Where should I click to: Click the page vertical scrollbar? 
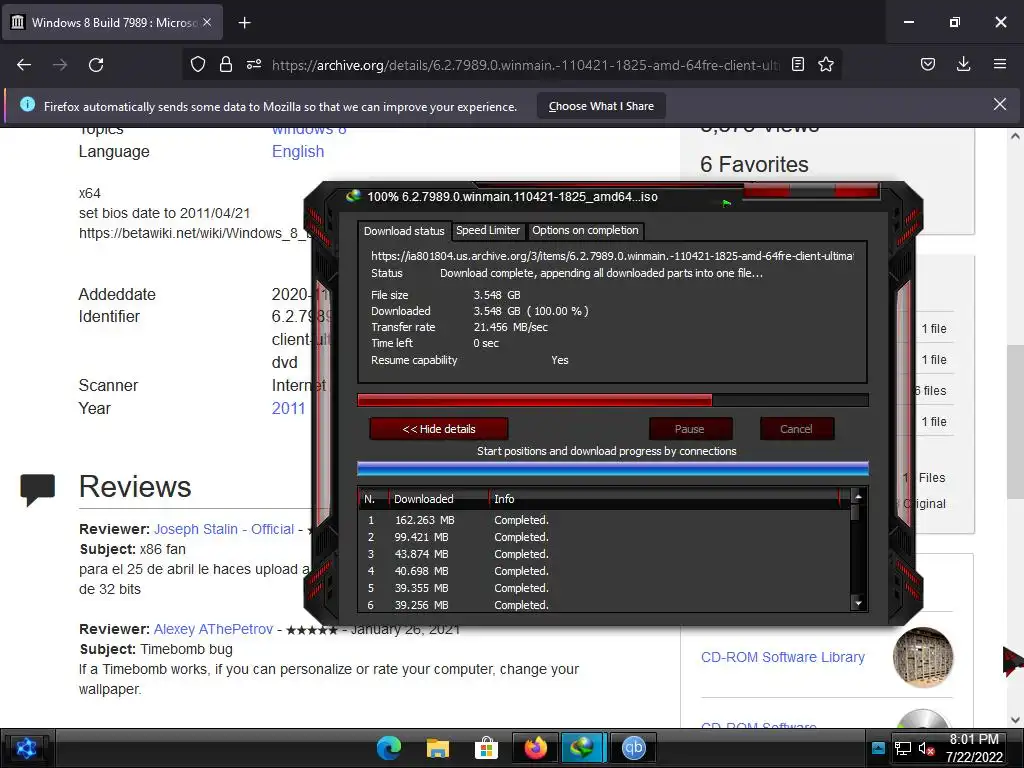click(x=1015, y=427)
